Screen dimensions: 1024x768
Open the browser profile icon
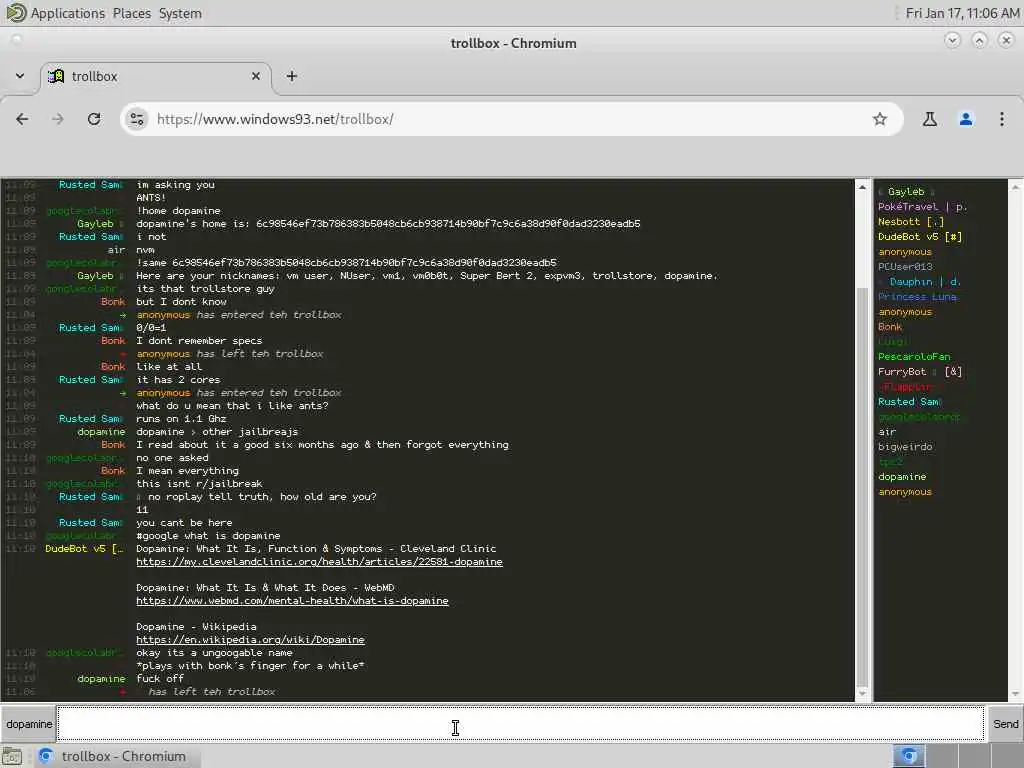(x=966, y=119)
